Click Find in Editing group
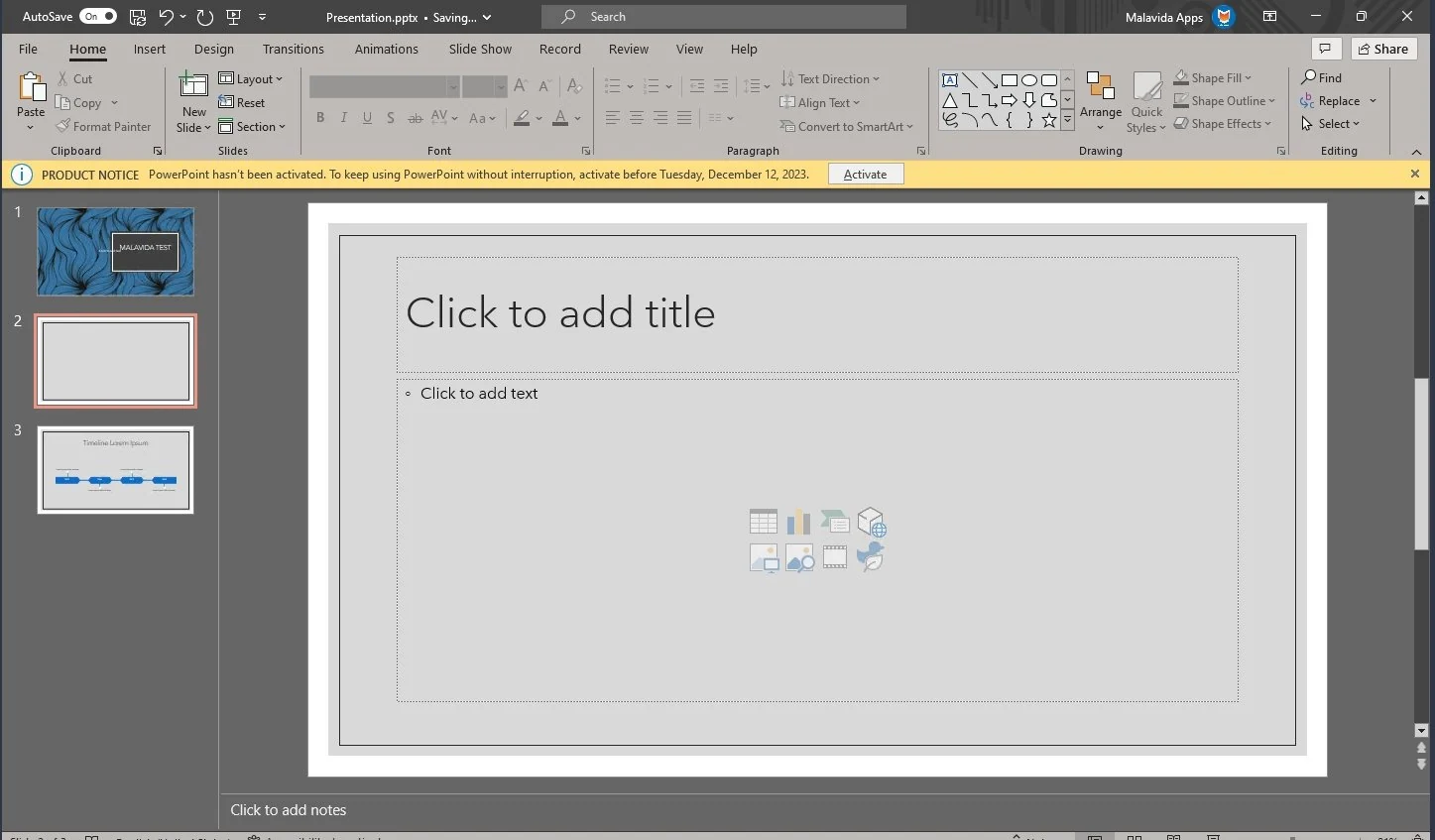The height and width of the screenshot is (840, 1435). [1322, 77]
